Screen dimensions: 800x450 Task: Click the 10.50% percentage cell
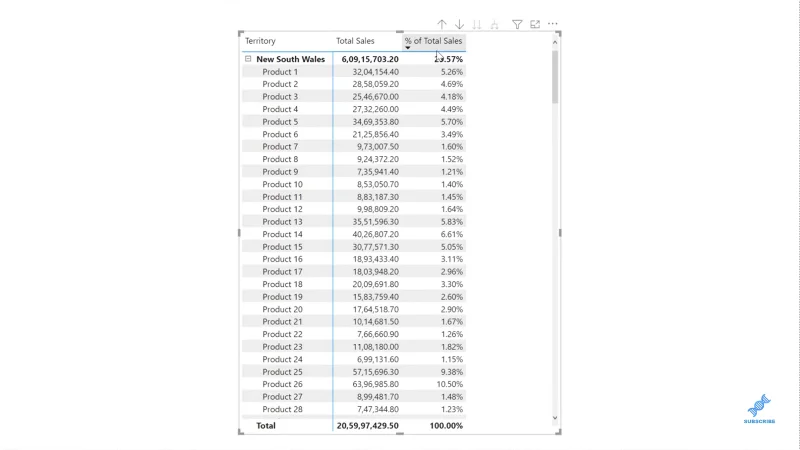[x=449, y=384]
